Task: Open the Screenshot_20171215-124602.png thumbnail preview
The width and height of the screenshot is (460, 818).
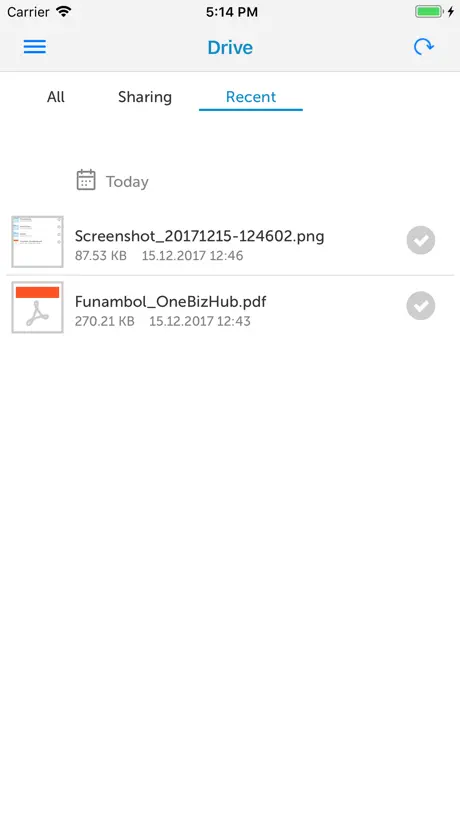Action: (38, 242)
